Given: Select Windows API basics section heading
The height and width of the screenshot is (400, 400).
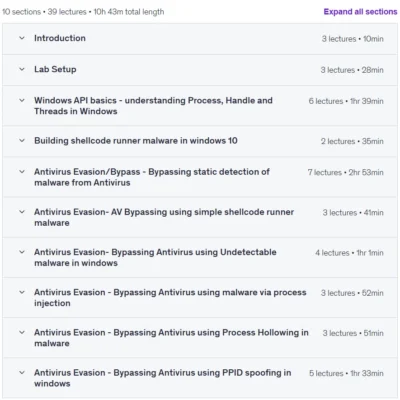Looking at the screenshot, I should click(x=153, y=106).
